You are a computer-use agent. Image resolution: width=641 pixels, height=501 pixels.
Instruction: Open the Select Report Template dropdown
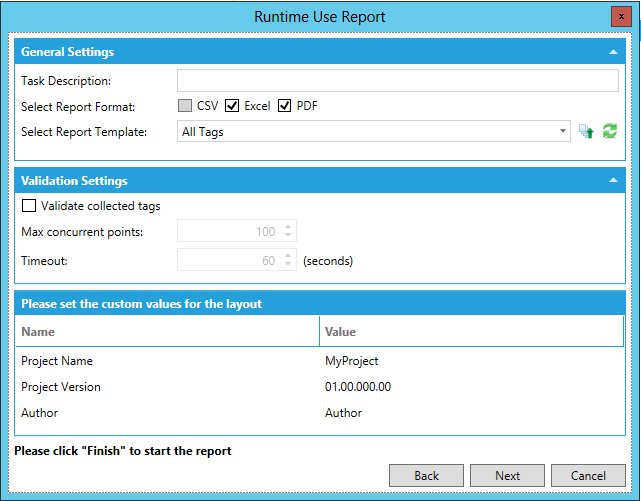click(563, 131)
